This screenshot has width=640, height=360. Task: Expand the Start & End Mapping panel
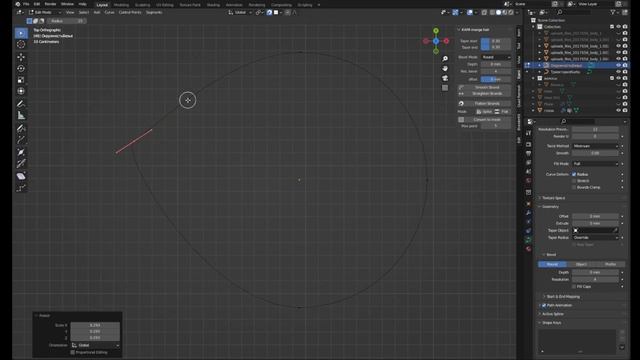pyautogui.click(x=562, y=297)
